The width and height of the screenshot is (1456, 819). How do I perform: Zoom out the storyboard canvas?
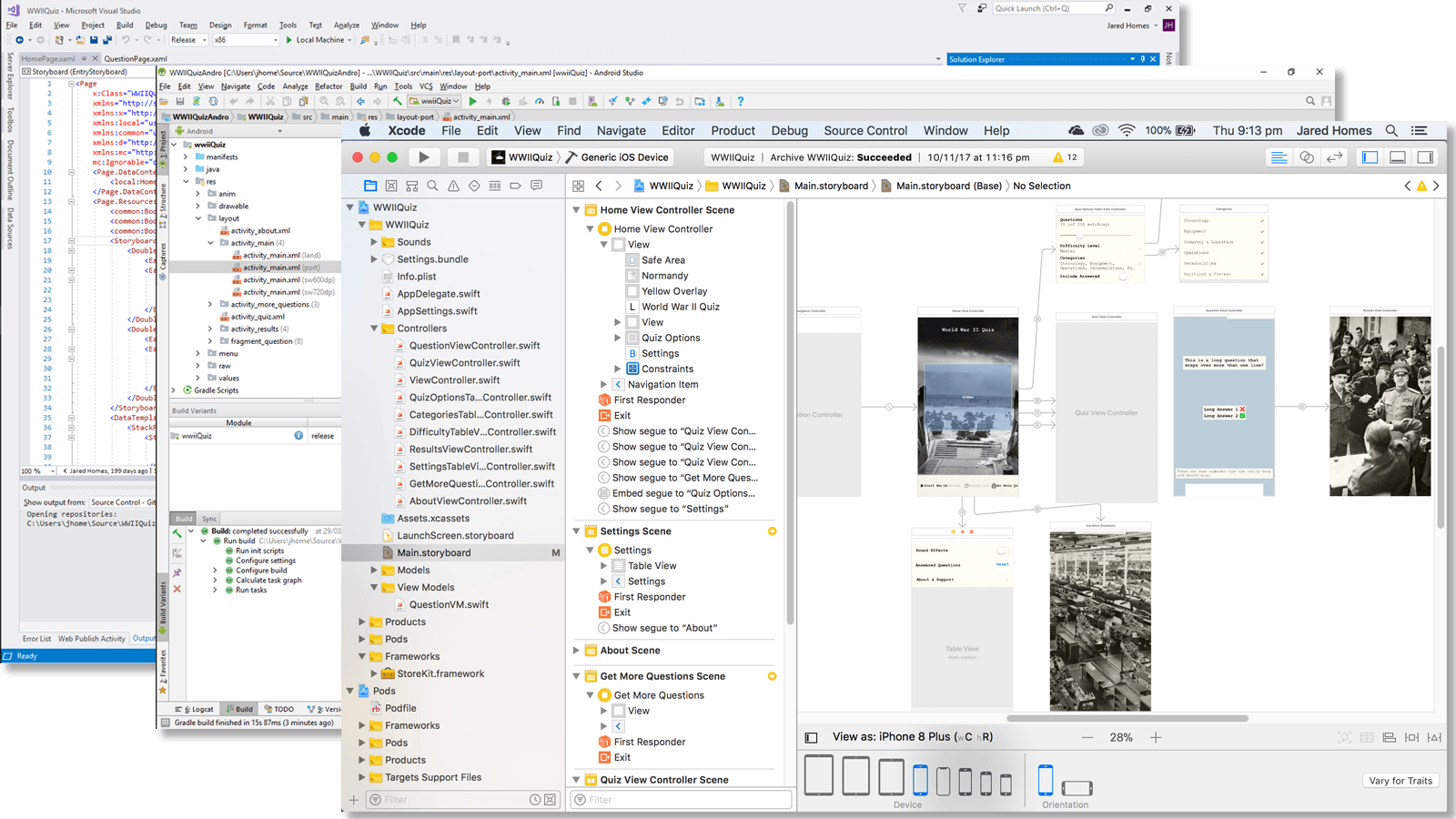click(1087, 737)
